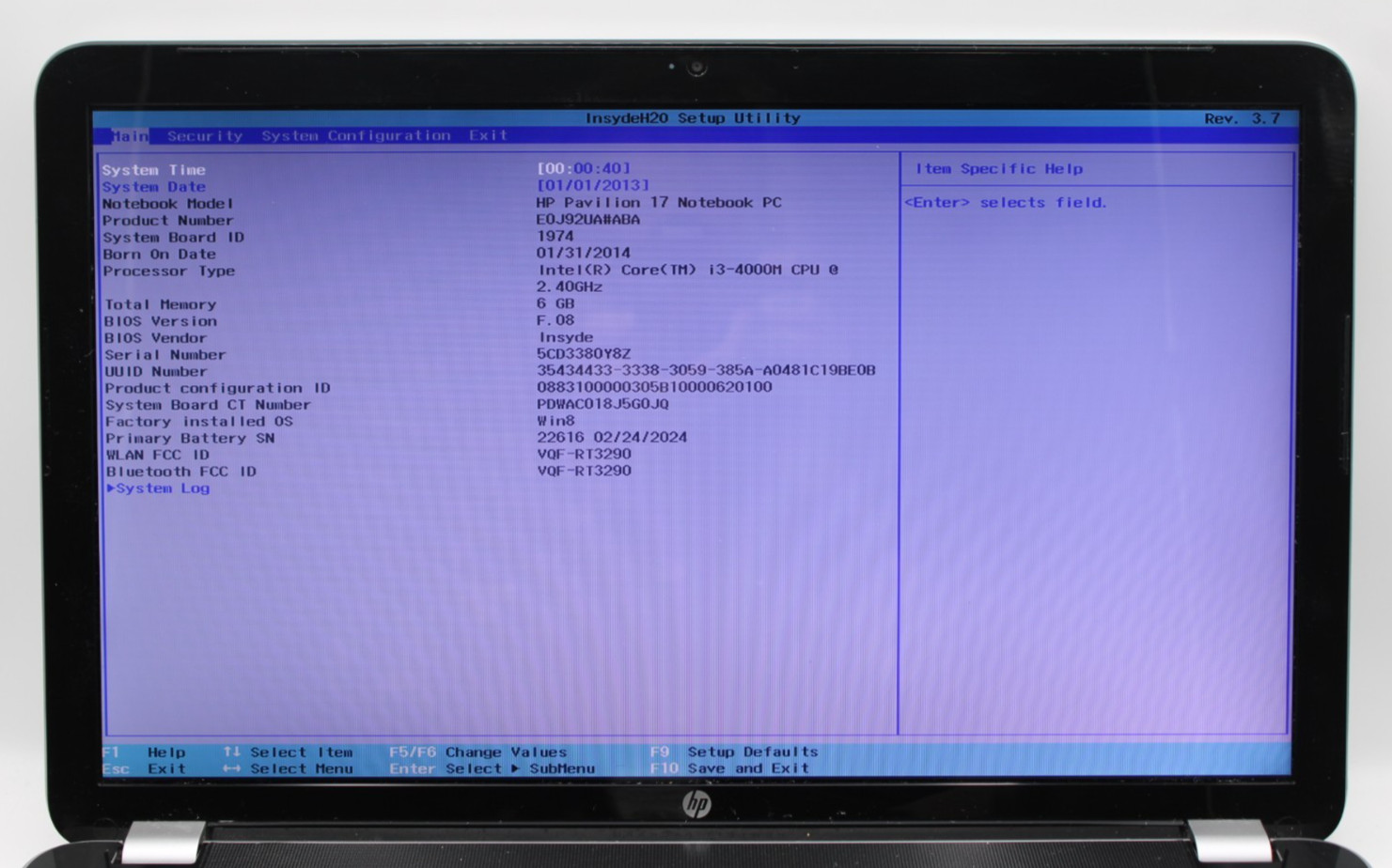Select the System Time value field

tap(584, 169)
